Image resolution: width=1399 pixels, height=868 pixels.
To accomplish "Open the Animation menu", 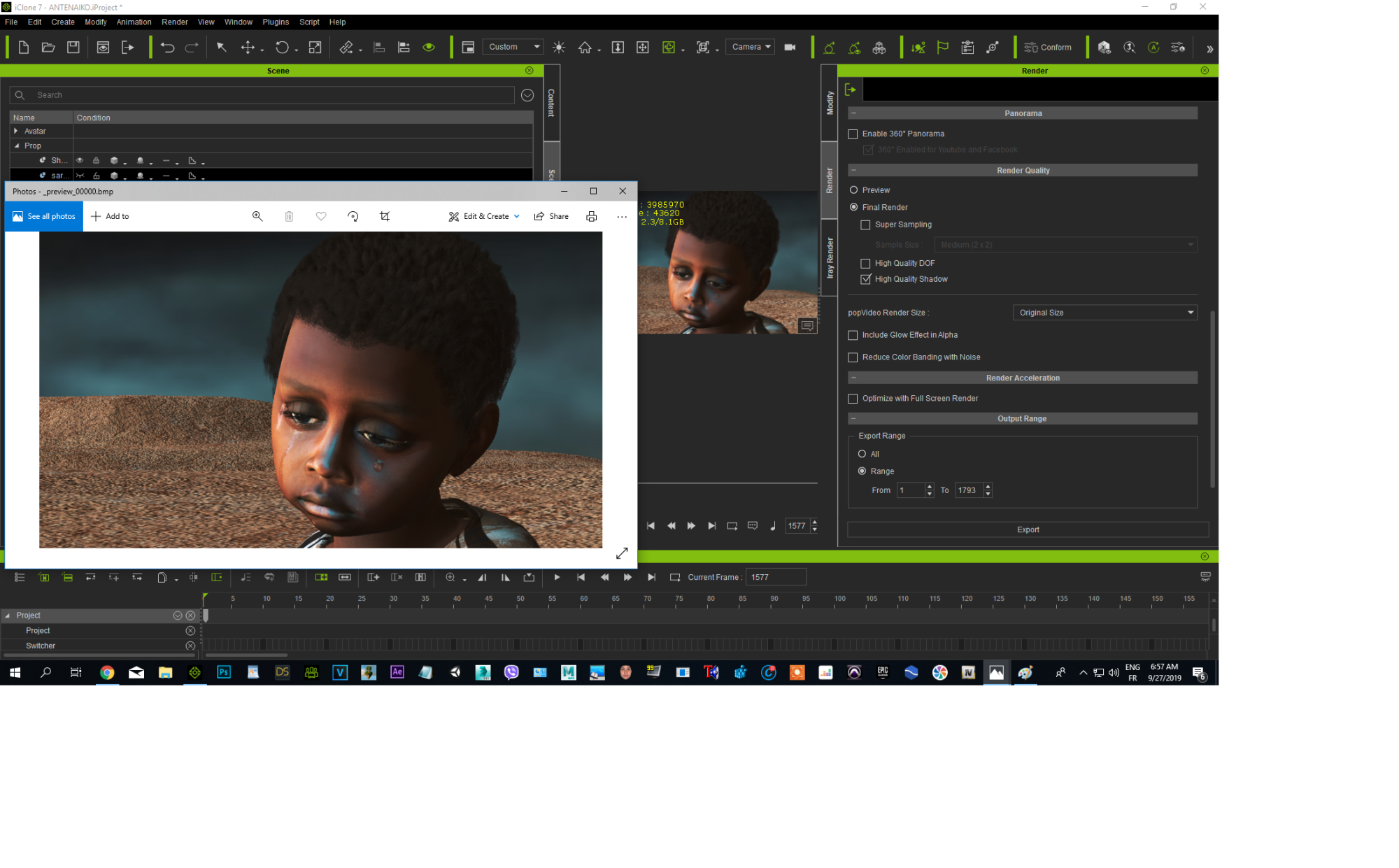I will (x=134, y=22).
